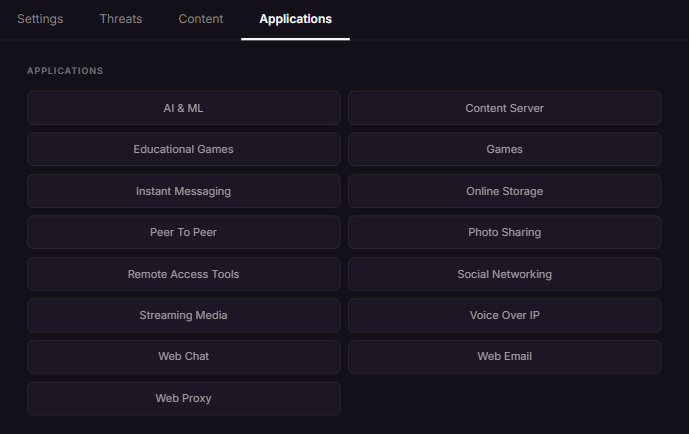This screenshot has width=689, height=434.
Task: Select the Applications tab
Action: point(295,19)
